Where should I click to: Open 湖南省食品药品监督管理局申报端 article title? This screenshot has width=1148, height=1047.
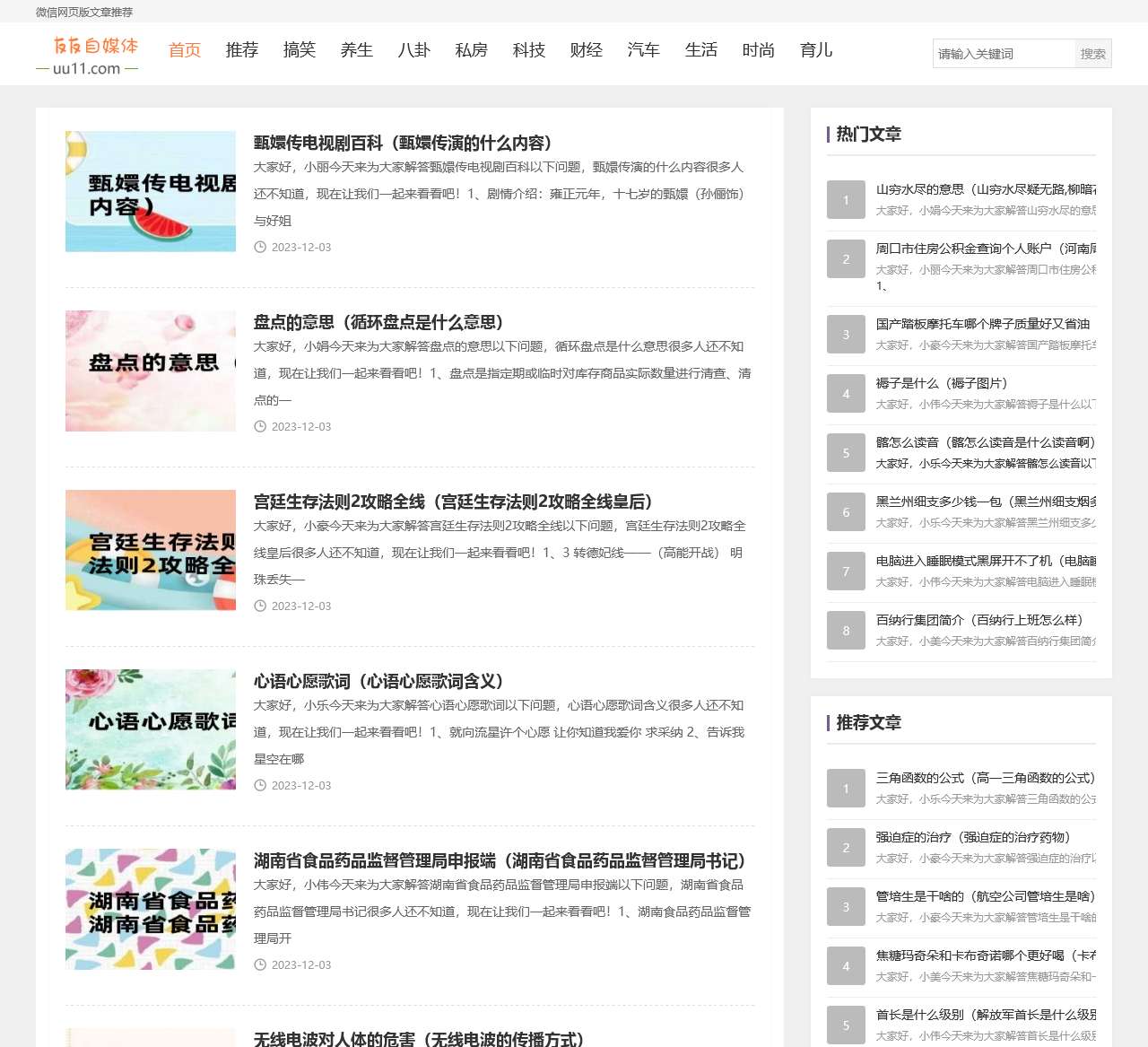point(500,860)
